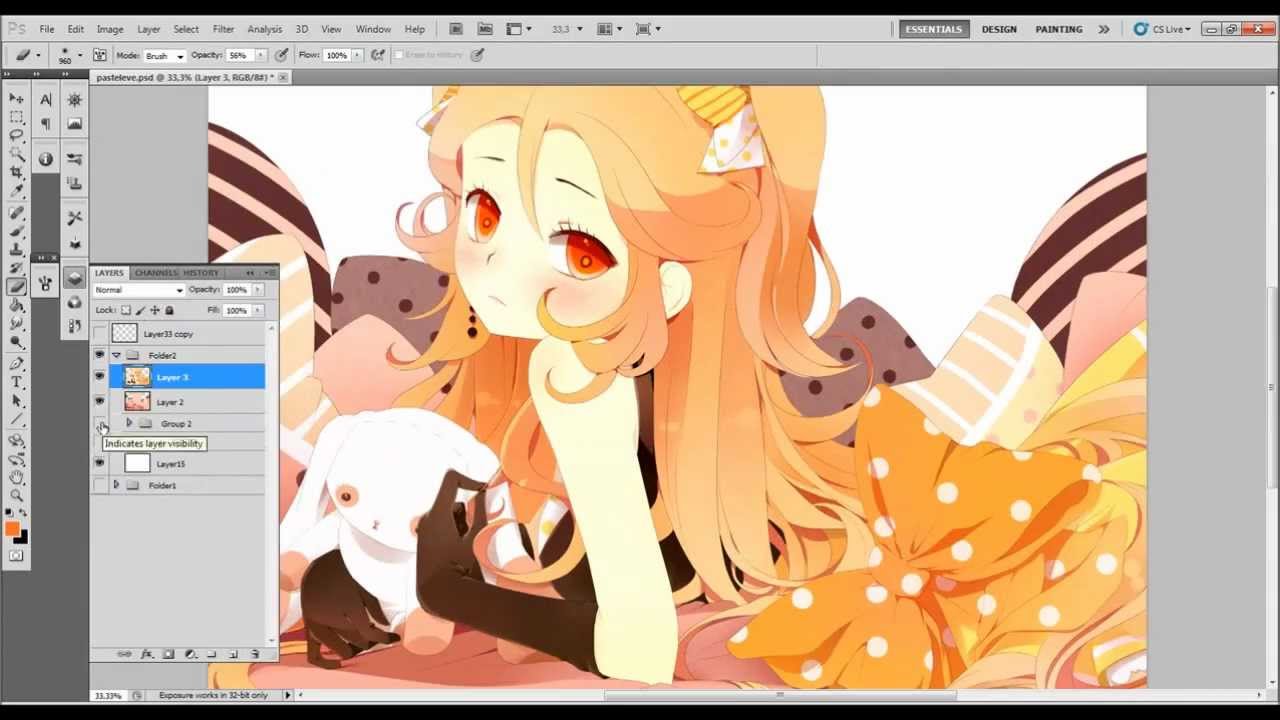1280x720 pixels.
Task: Open the layer blend mode dropdown
Action: [x=139, y=290]
